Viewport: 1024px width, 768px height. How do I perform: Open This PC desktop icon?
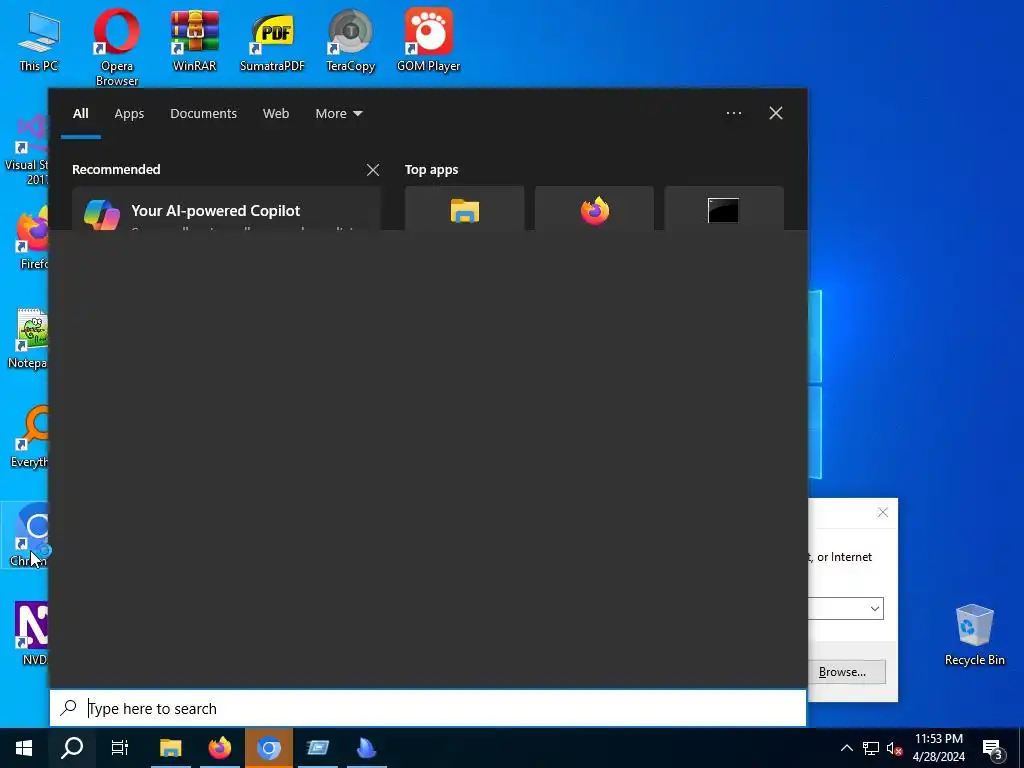(x=39, y=40)
